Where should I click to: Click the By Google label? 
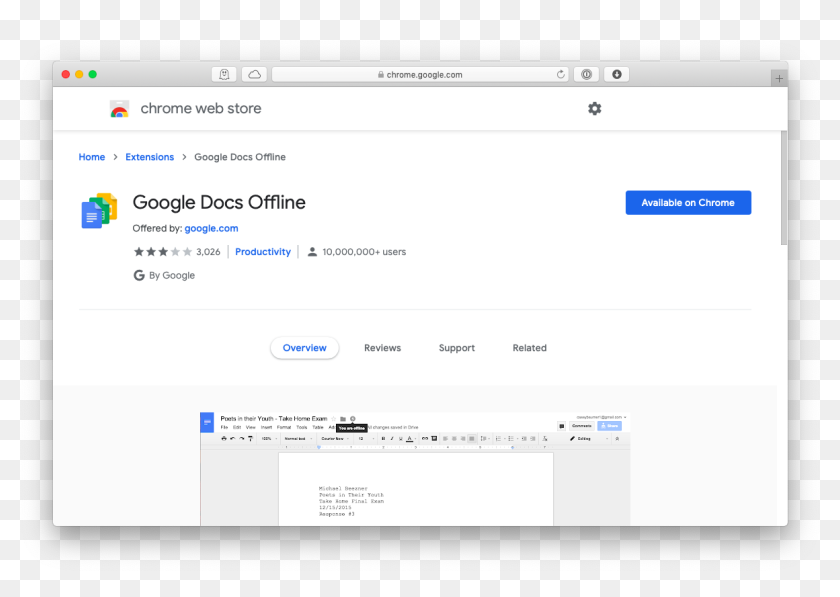(172, 275)
